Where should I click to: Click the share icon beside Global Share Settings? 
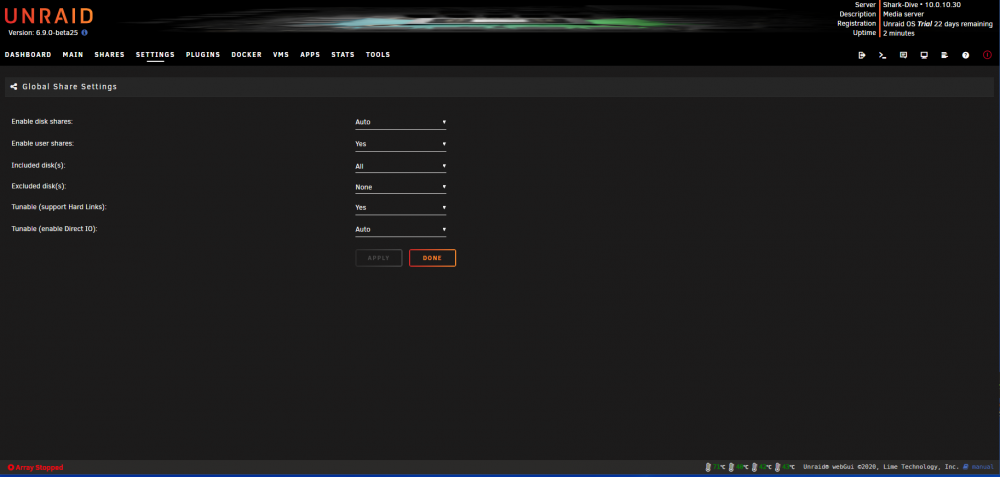pyautogui.click(x=14, y=87)
